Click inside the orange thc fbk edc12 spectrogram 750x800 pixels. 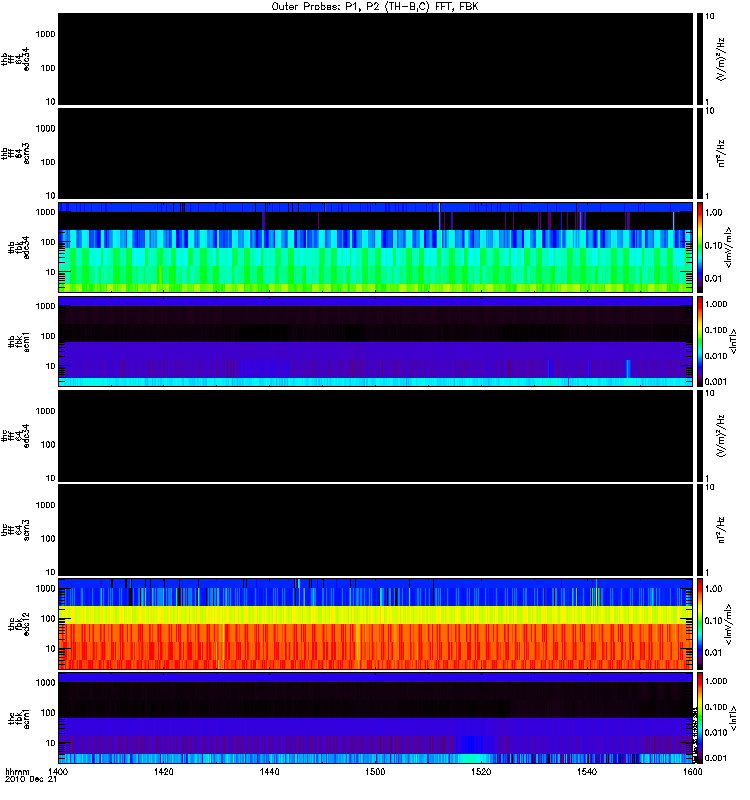click(376, 623)
